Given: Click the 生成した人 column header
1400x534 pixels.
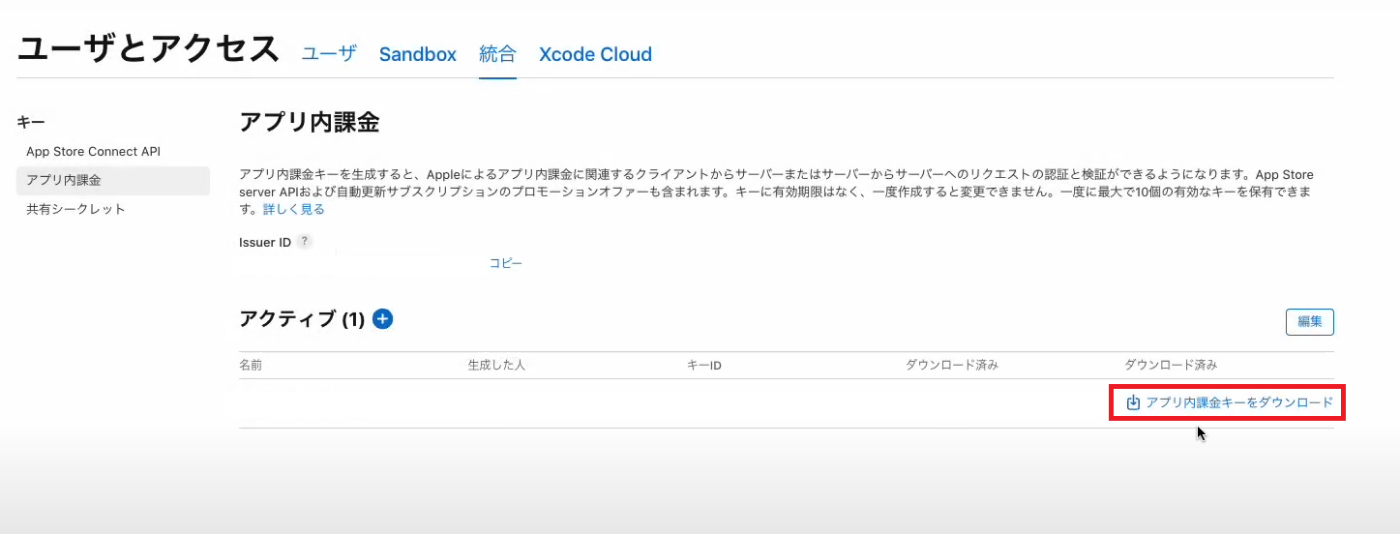Looking at the screenshot, I should 496,365.
